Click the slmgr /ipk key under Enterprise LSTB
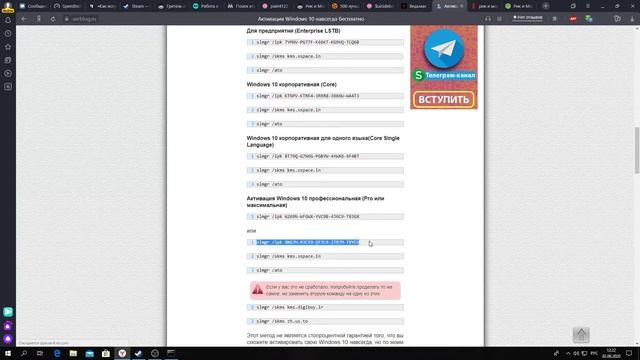The image size is (640, 360). coord(325,42)
